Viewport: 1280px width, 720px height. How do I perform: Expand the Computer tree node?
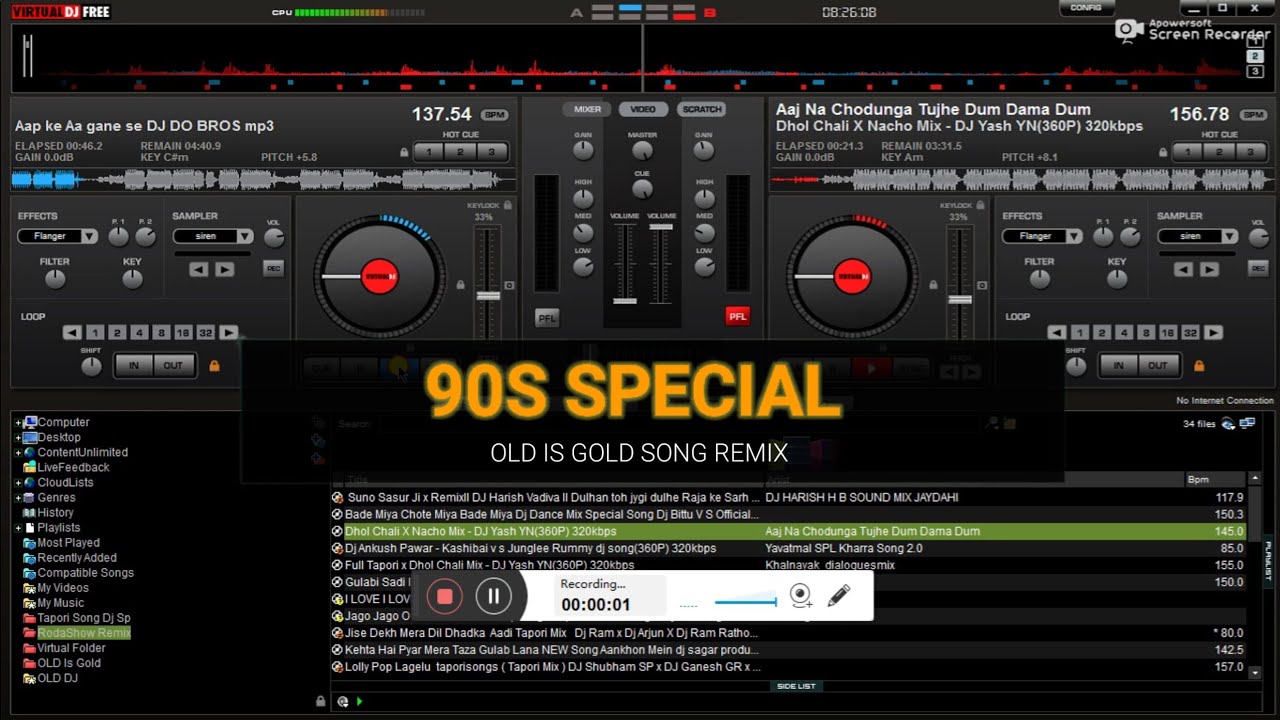18,423
